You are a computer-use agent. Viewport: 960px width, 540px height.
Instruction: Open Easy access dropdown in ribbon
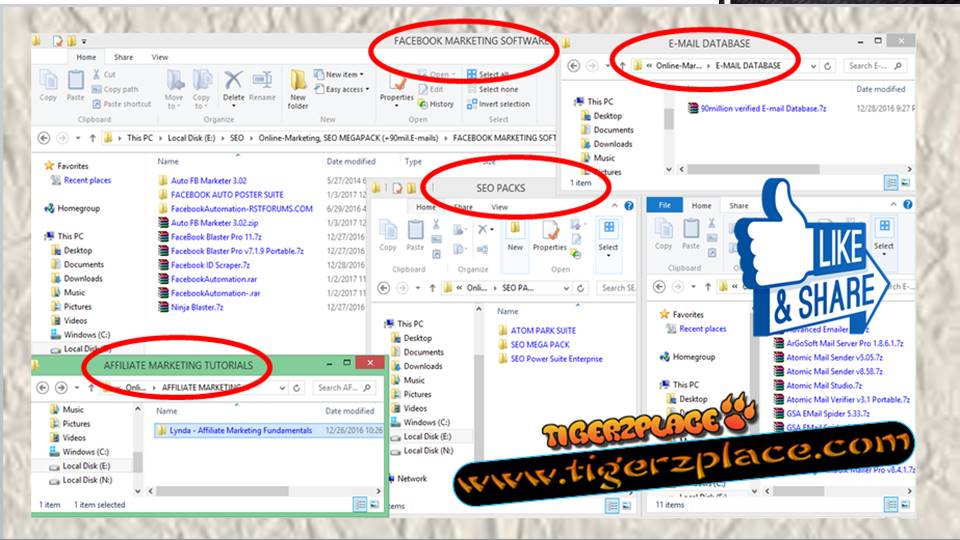pyautogui.click(x=342, y=89)
